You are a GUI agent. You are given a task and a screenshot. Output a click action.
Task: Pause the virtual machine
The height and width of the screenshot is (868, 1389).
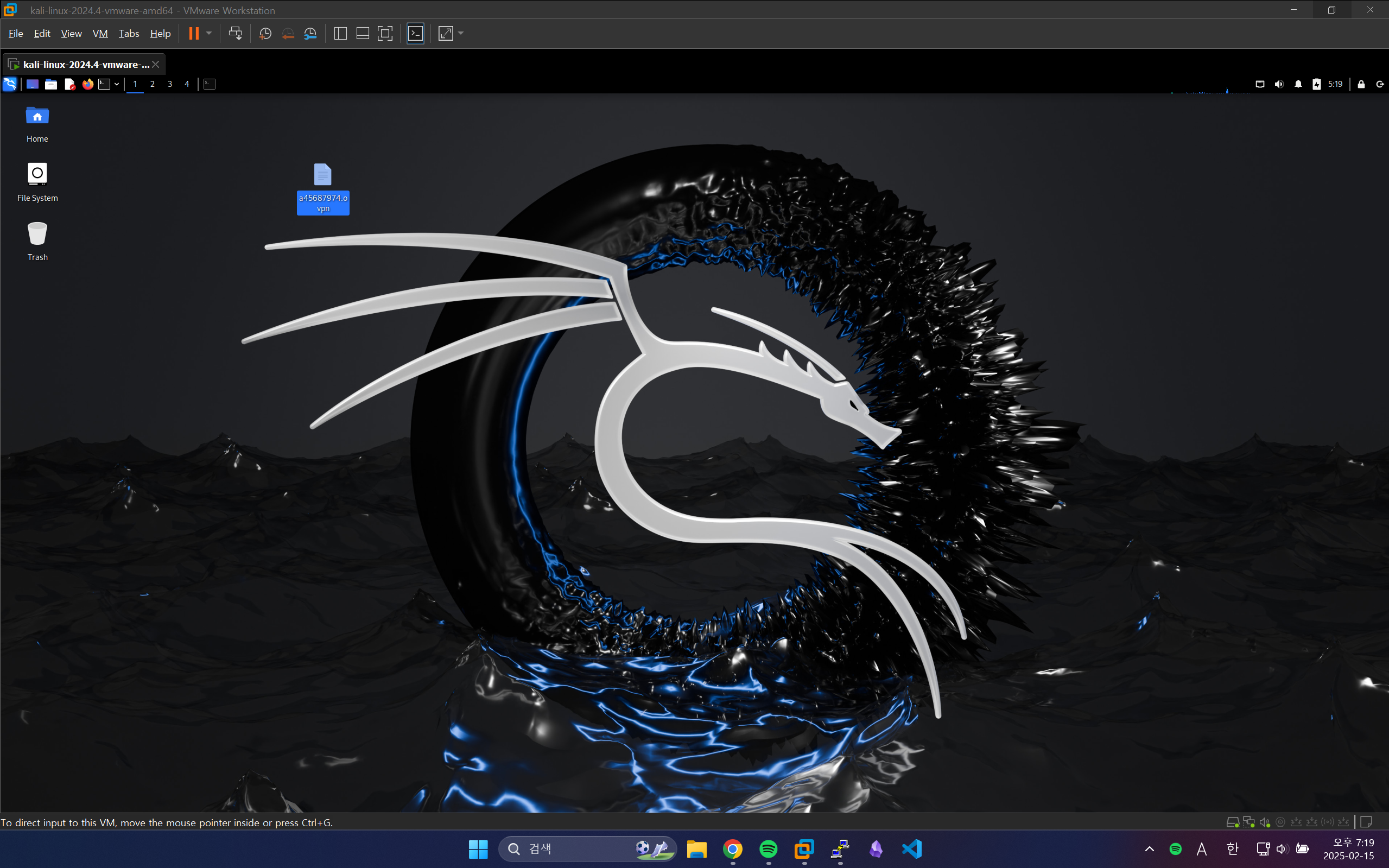point(193,33)
